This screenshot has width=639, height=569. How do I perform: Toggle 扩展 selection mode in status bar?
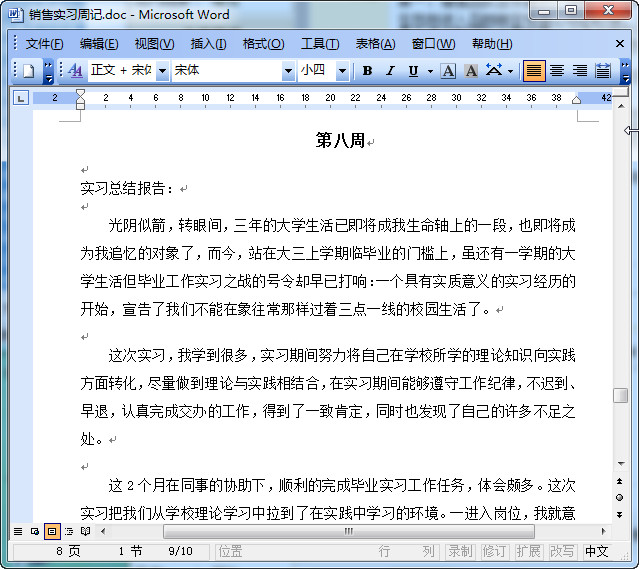(x=528, y=551)
